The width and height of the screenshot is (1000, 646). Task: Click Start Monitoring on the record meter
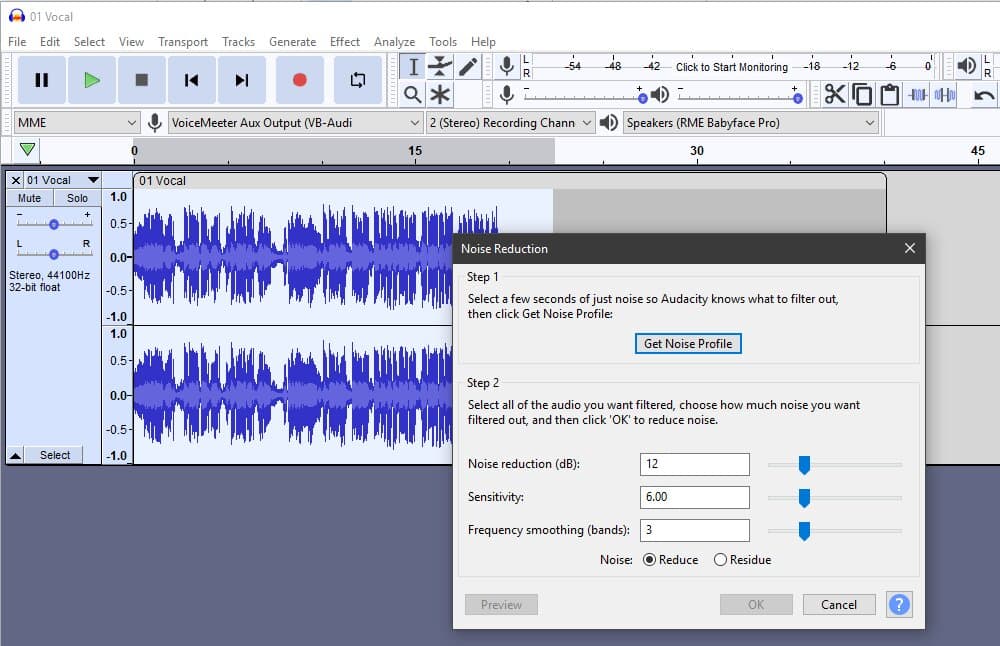point(732,67)
